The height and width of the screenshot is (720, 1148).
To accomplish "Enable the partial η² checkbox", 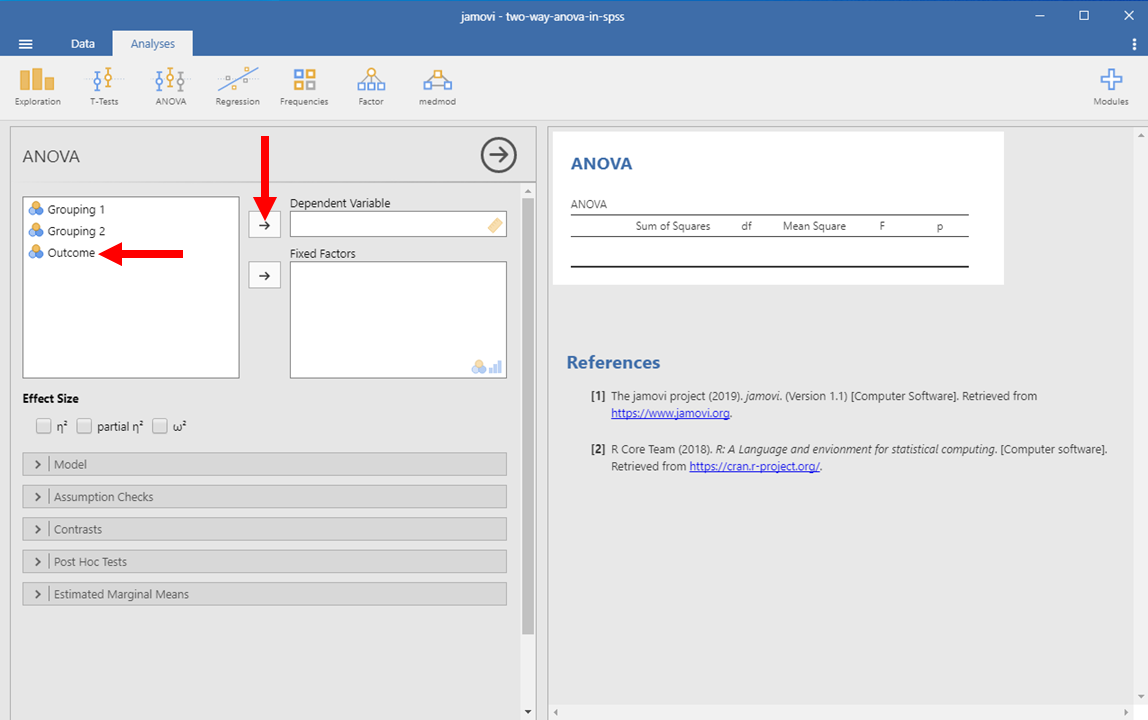I will pos(84,426).
